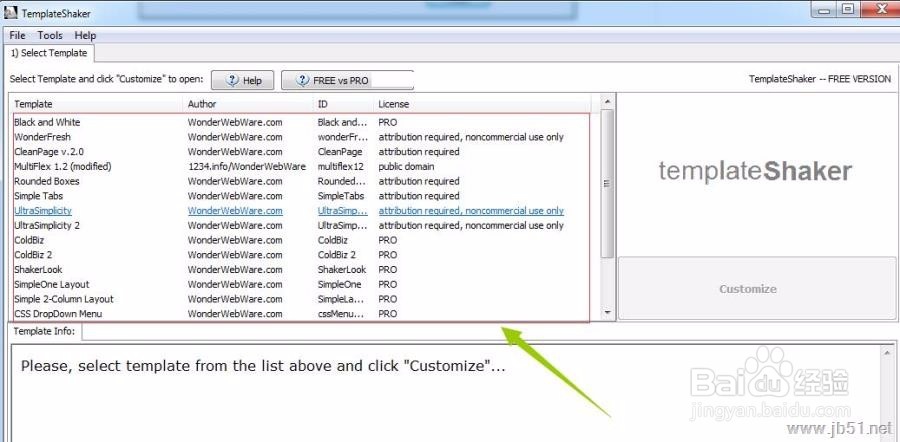Select the UltraSimplicity 2 template

pyautogui.click(x=300, y=226)
